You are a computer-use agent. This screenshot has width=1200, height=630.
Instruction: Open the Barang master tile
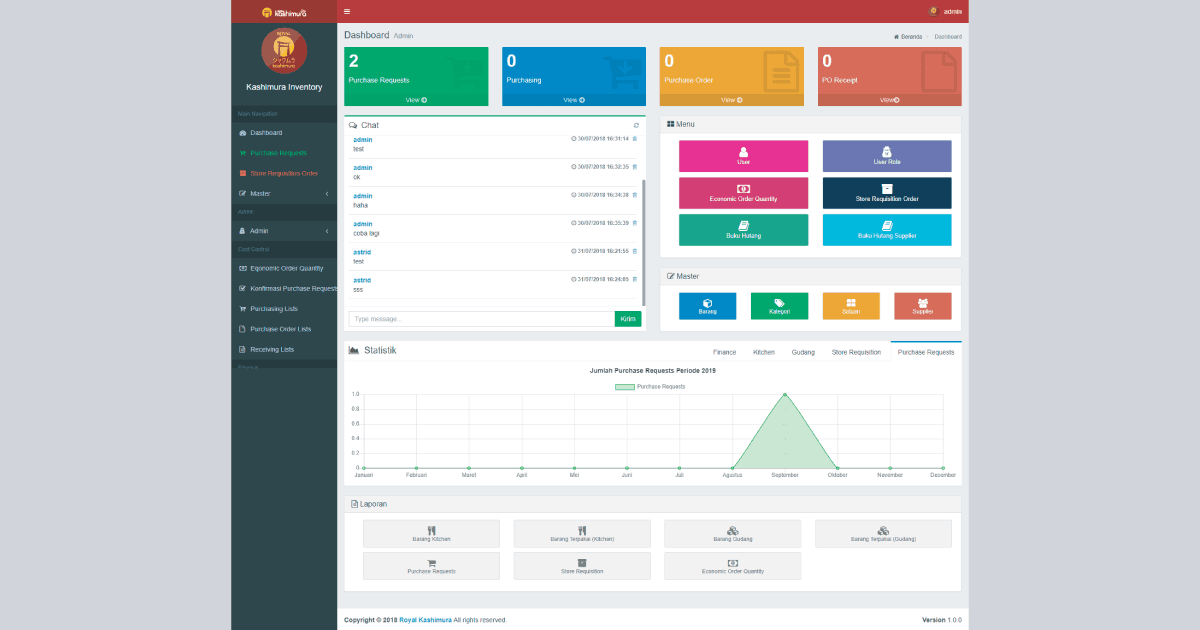tap(707, 306)
